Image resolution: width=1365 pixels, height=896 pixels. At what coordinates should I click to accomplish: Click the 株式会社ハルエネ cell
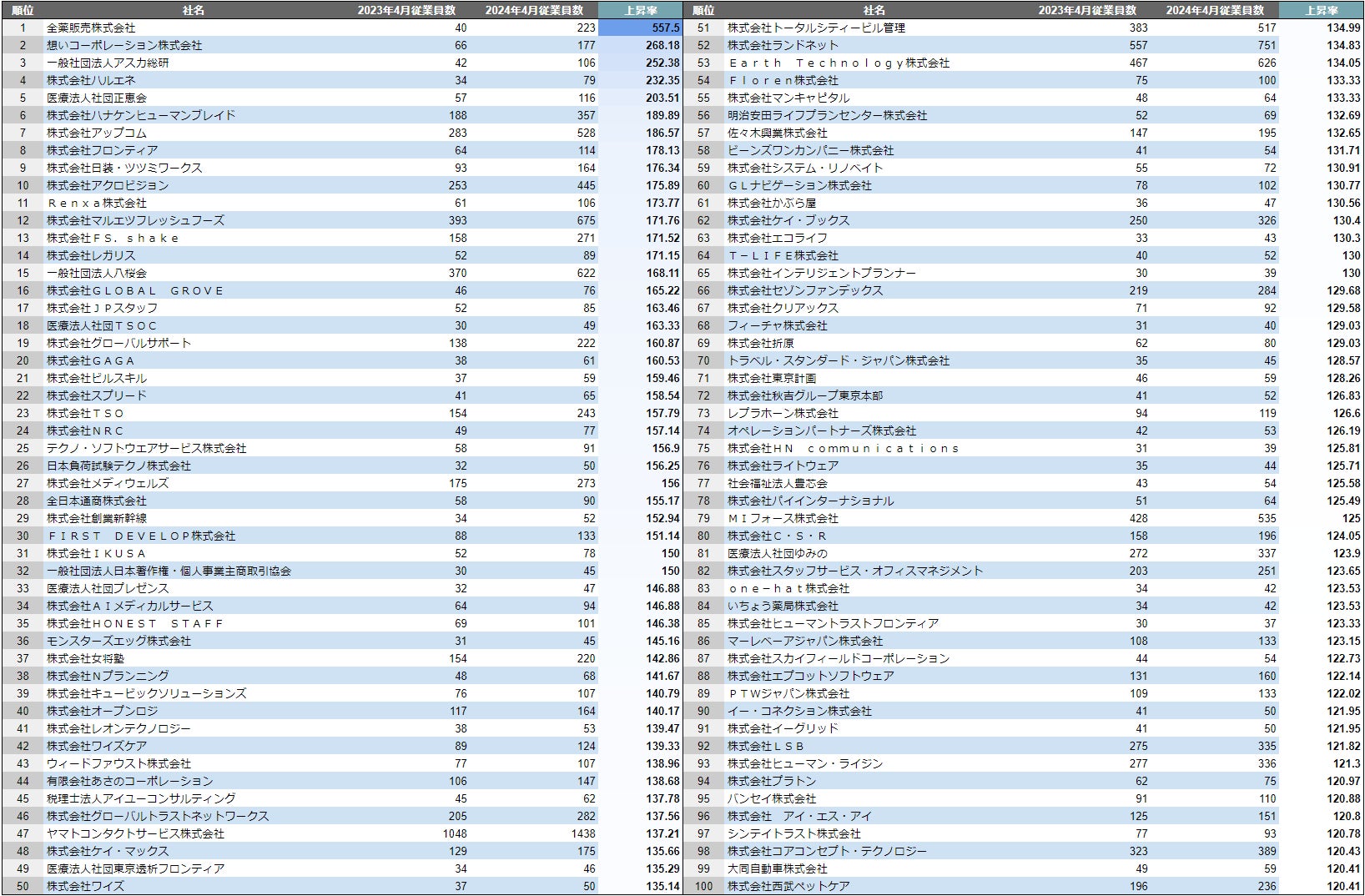(x=91, y=80)
